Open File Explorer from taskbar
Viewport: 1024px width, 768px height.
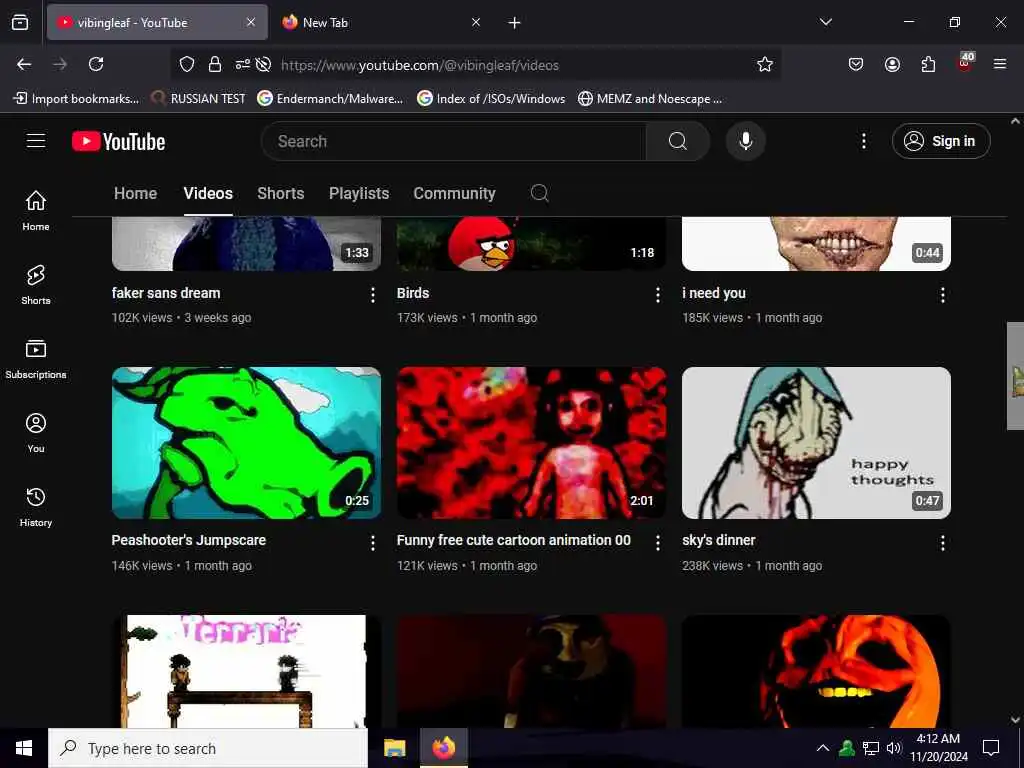(394, 748)
